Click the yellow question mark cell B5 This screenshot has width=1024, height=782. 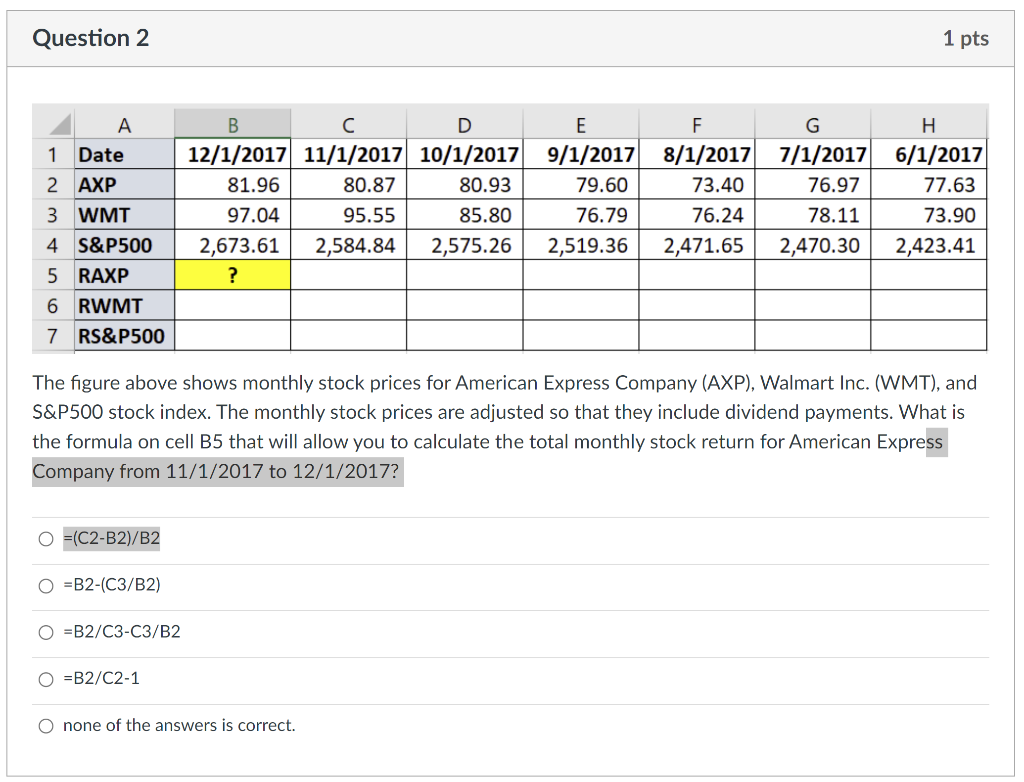point(232,275)
